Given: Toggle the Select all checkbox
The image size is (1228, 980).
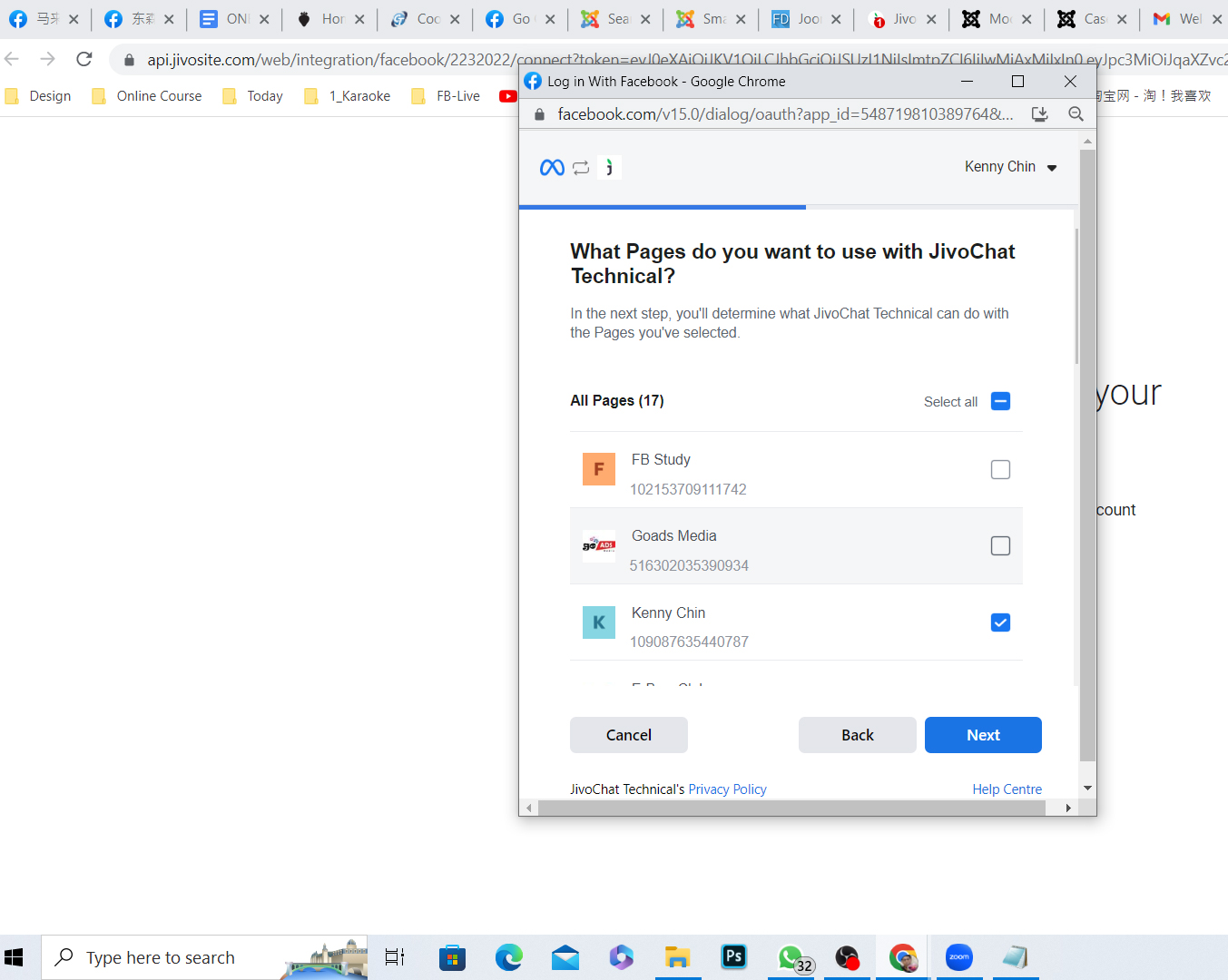Looking at the screenshot, I should (x=1000, y=401).
